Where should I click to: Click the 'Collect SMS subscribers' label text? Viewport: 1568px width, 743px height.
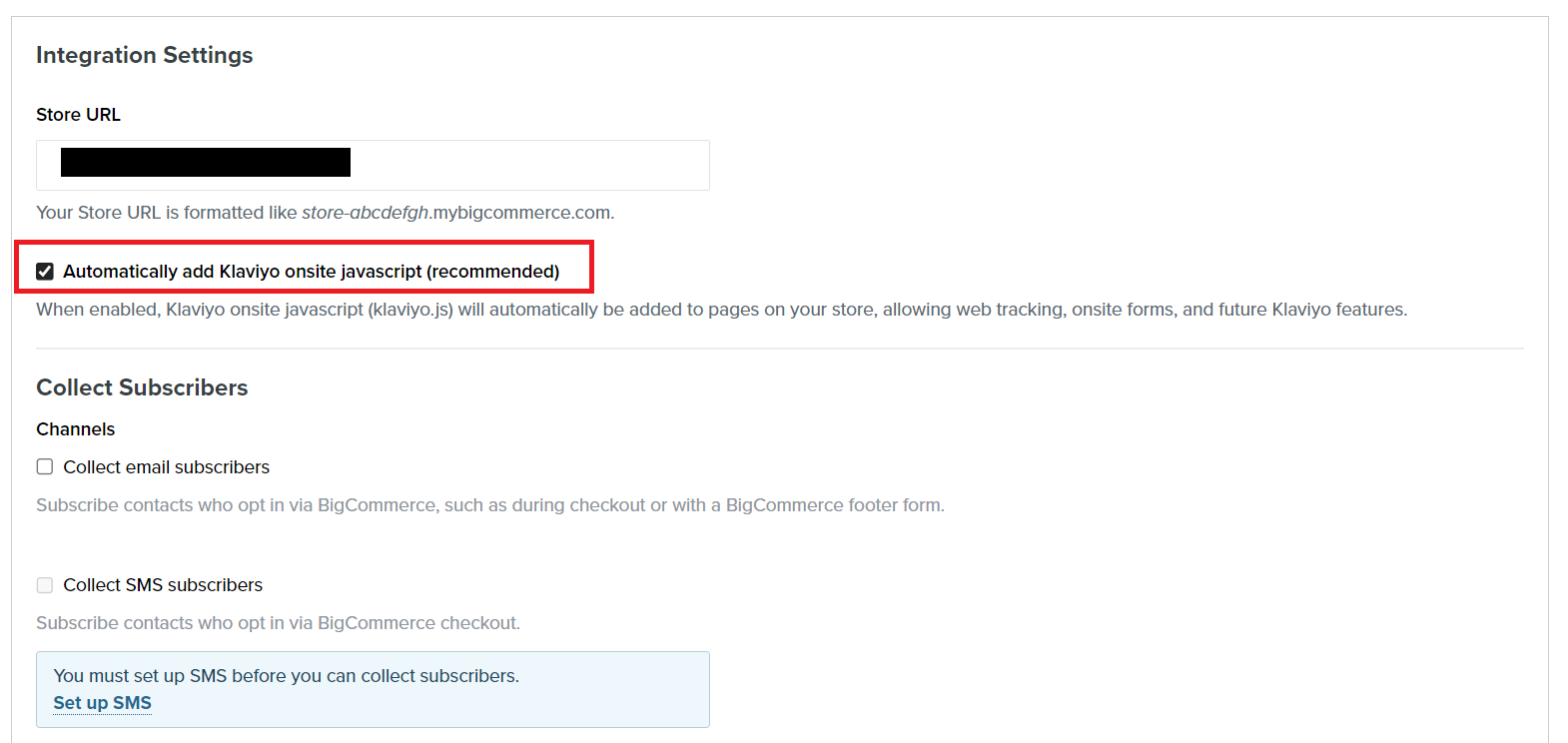click(163, 585)
